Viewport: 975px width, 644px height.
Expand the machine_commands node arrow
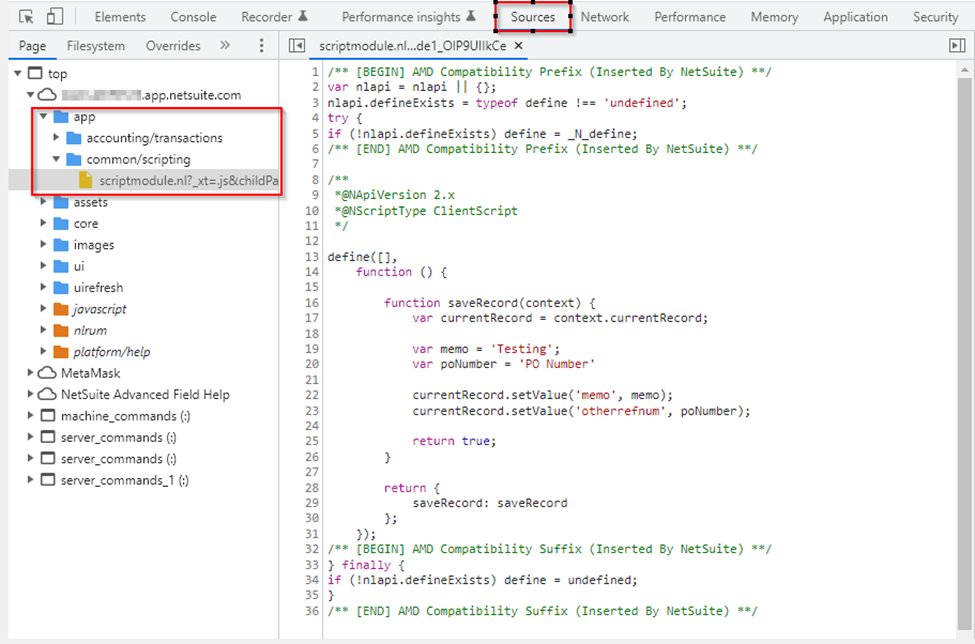click(30, 415)
